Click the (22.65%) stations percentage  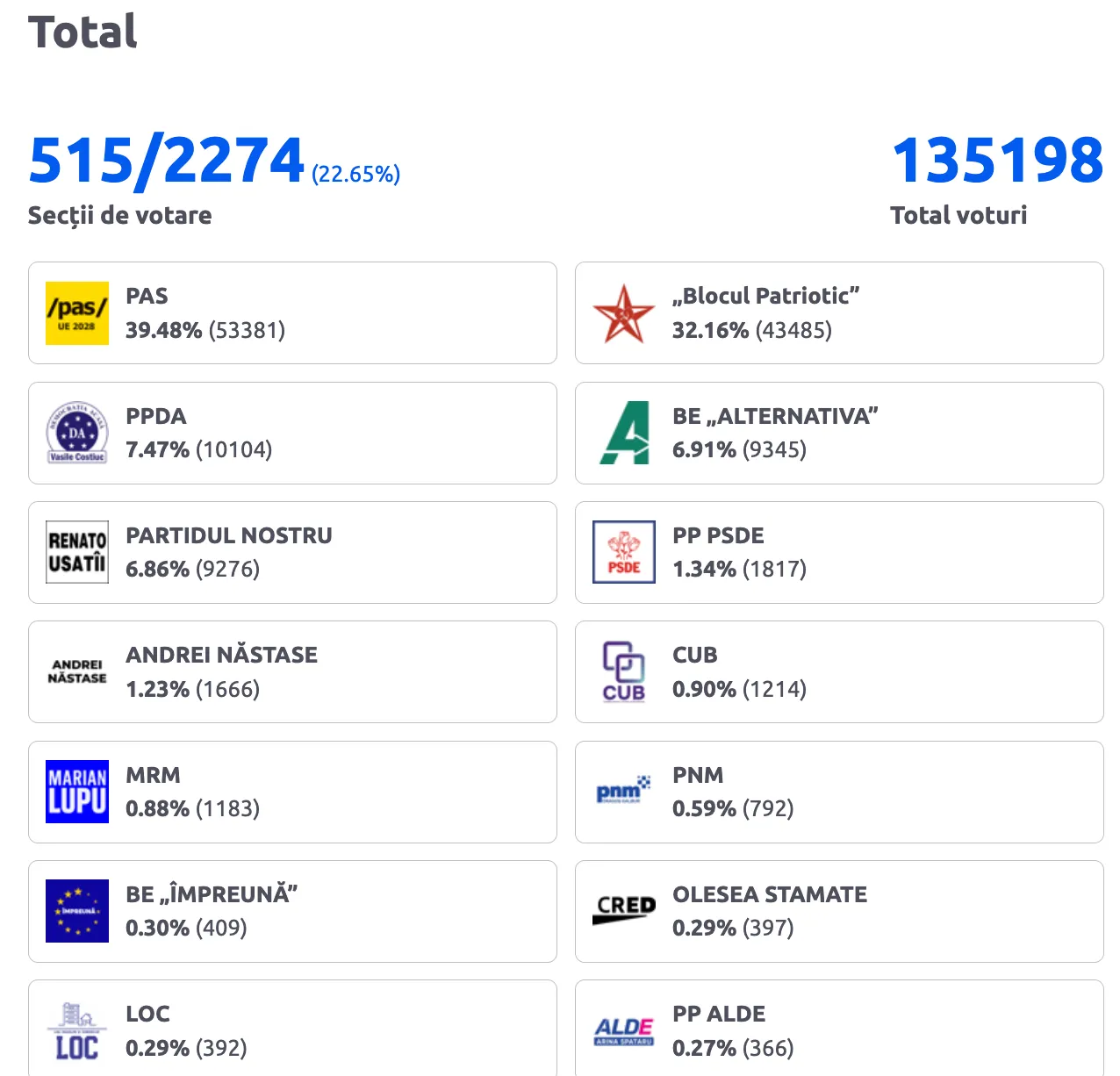click(355, 174)
